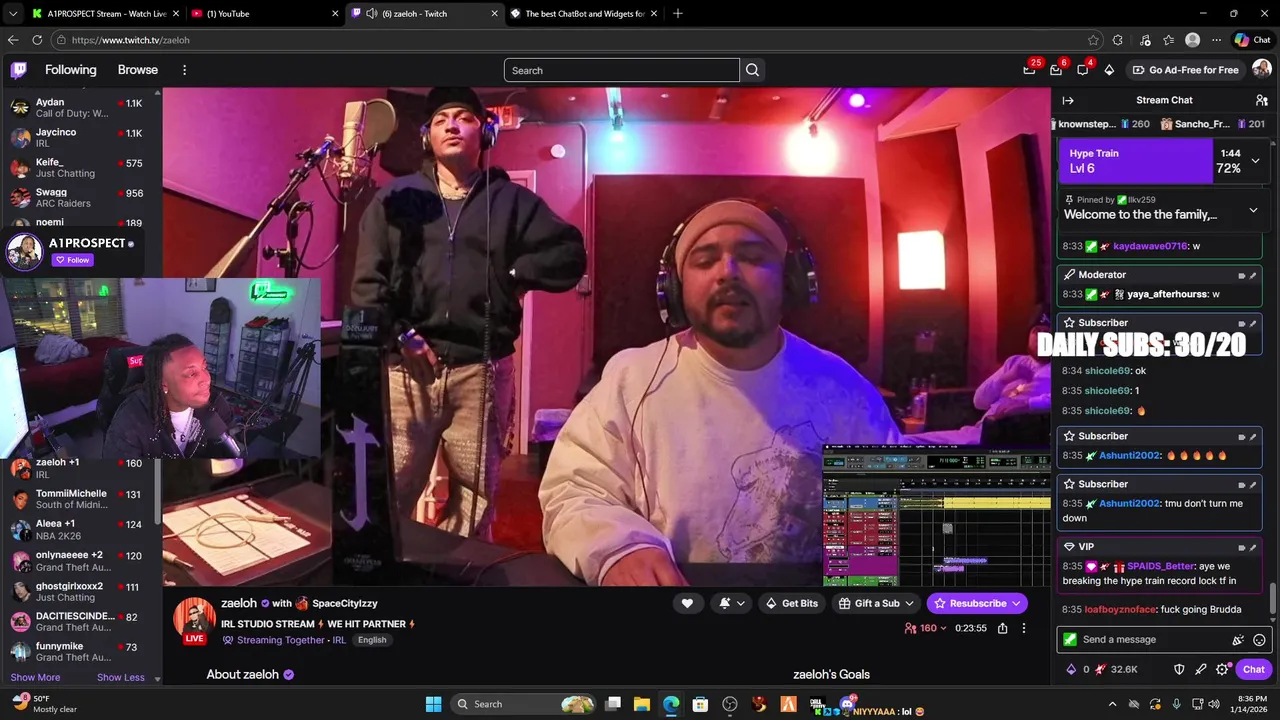Open whispers icon with 4 badge
1280x720 pixels.
click(x=1083, y=70)
